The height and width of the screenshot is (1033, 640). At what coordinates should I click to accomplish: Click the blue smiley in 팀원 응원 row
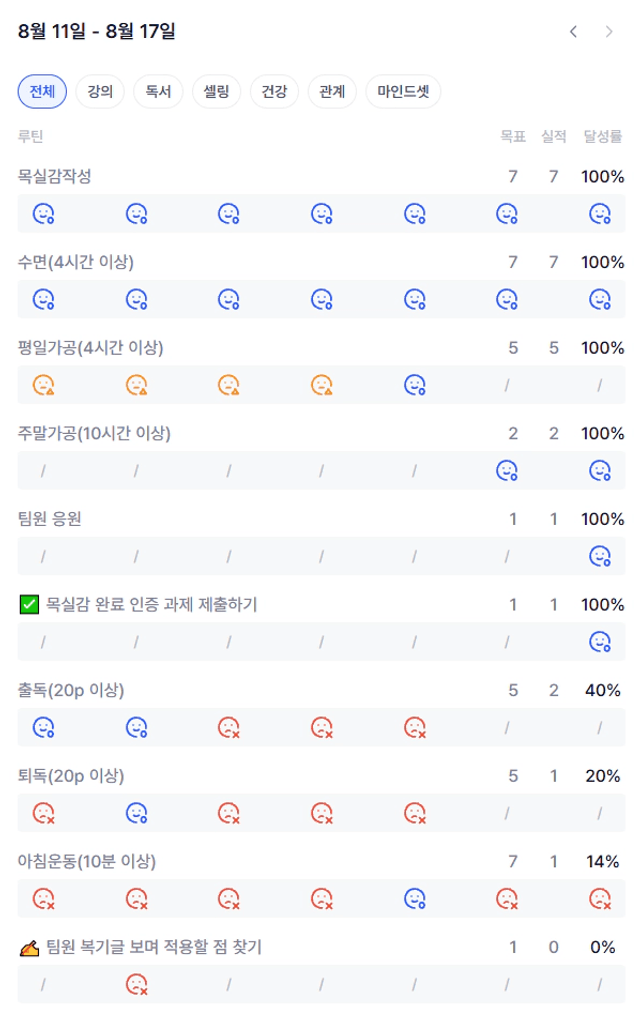(600, 556)
